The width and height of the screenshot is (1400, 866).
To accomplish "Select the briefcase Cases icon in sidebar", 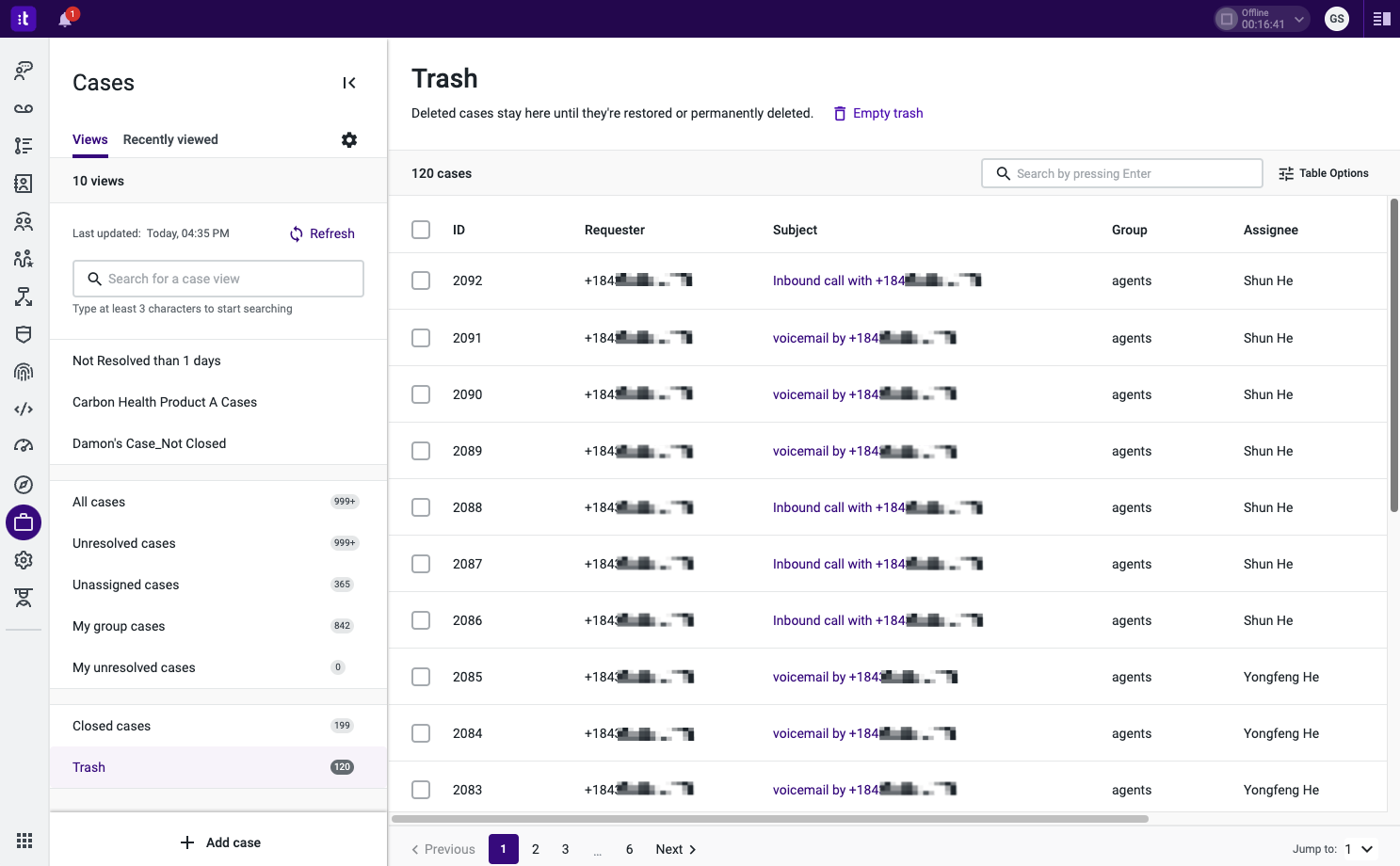I will (24, 522).
